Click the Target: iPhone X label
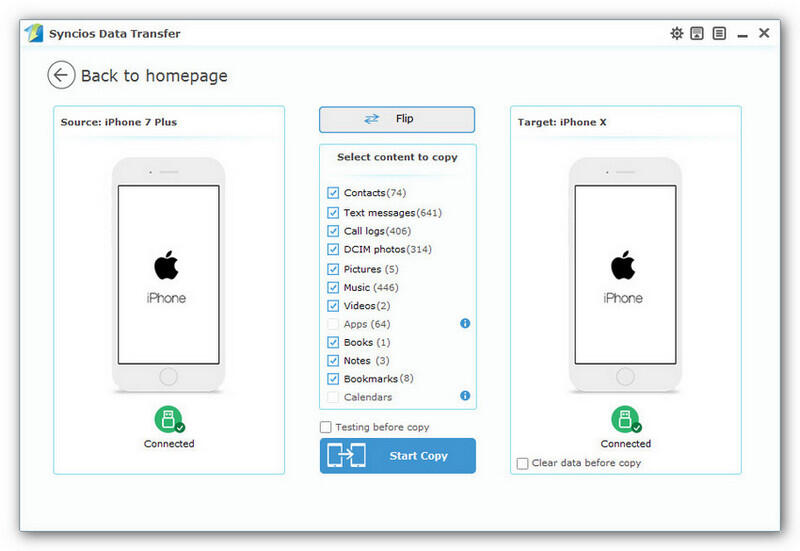The image size is (800, 551). (562, 122)
